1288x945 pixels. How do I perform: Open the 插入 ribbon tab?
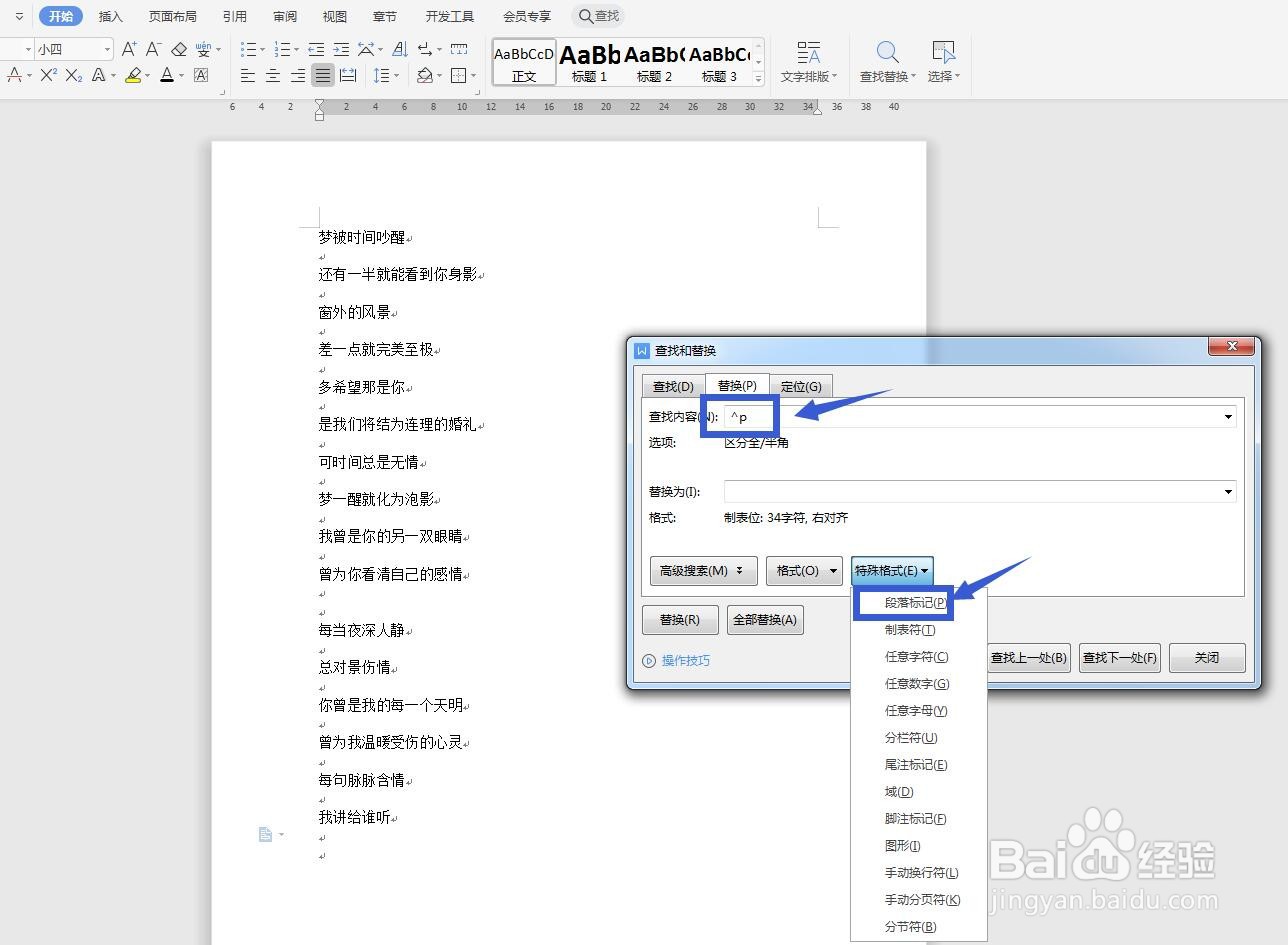(x=110, y=15)
